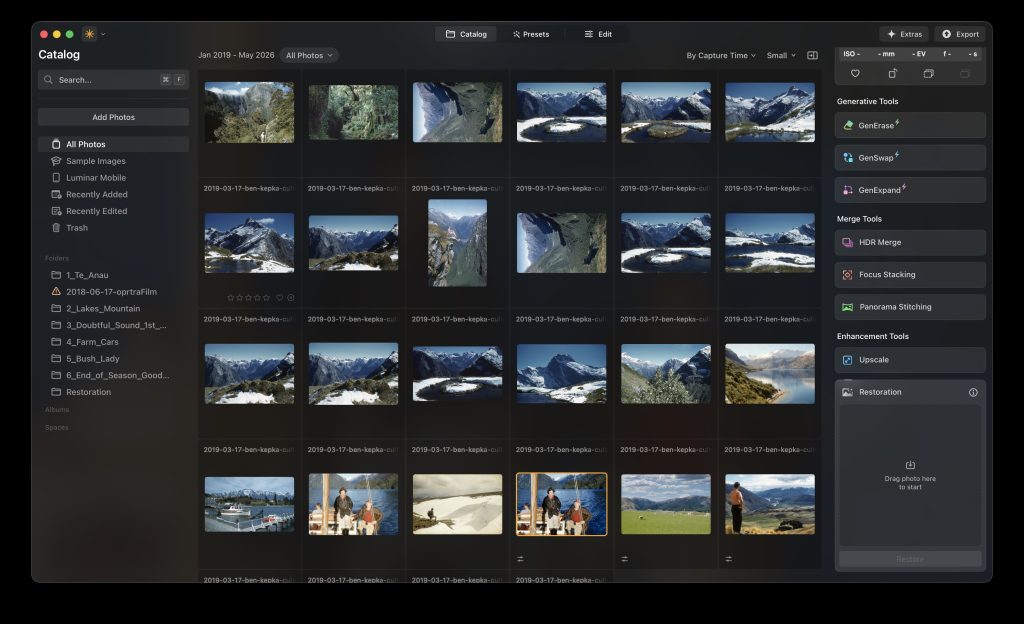
Task: Click the magnifier icon in search box
Action: [x=48, y=80]
